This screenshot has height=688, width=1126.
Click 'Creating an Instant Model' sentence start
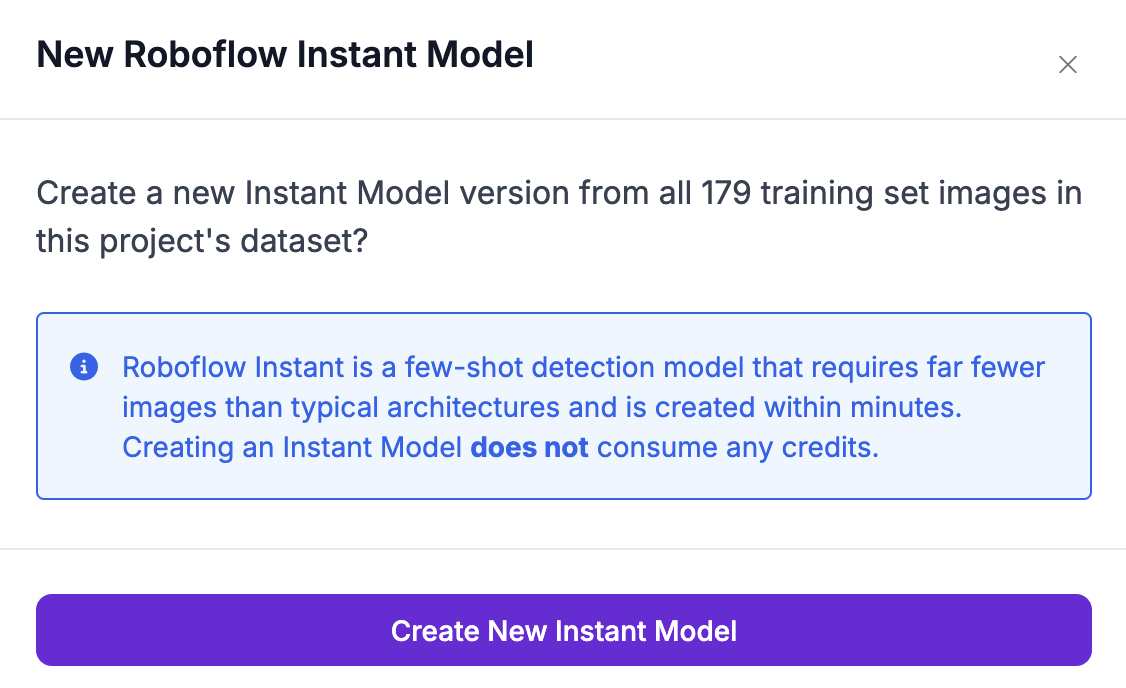point(292,447)
